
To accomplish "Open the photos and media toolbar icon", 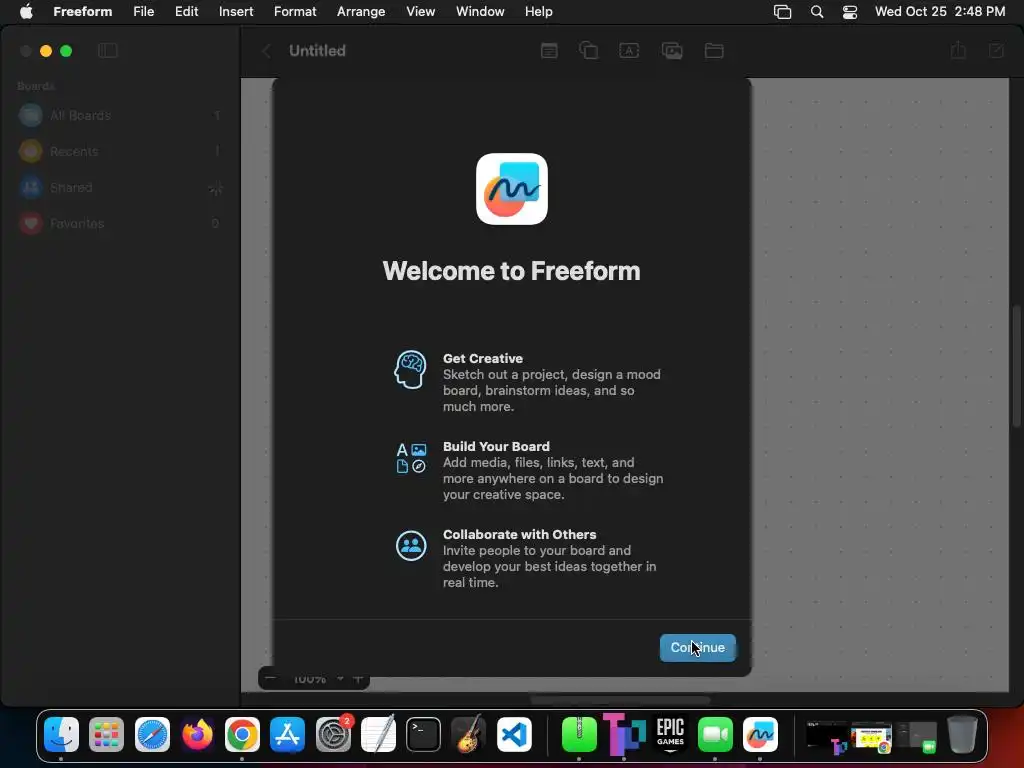I will click(672, 50).
